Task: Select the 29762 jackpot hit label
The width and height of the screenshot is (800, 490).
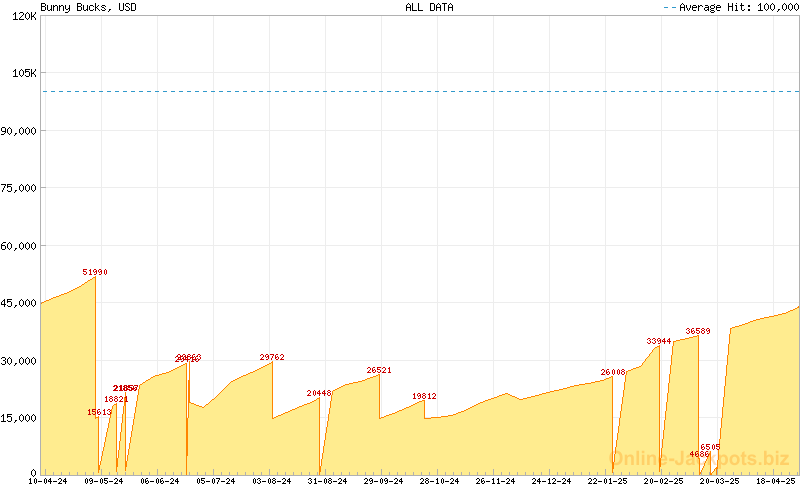Action: click(x=272, y=357)
